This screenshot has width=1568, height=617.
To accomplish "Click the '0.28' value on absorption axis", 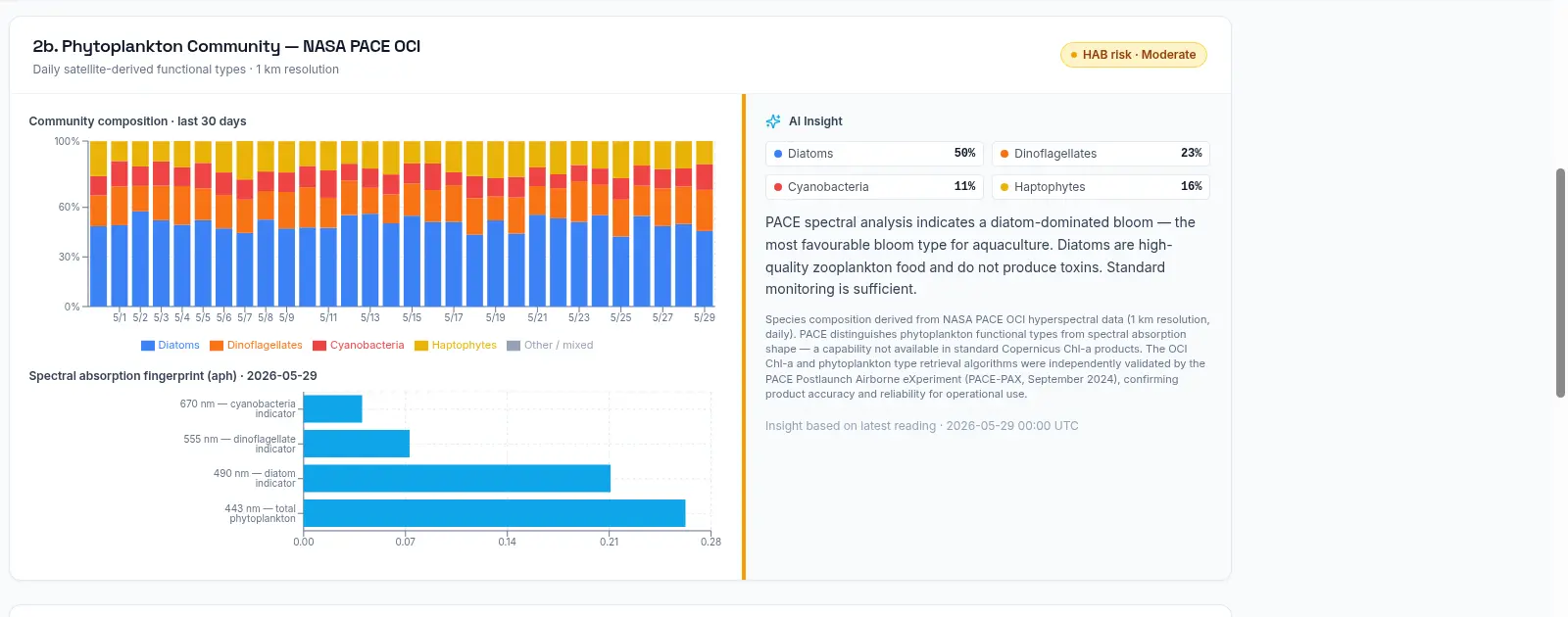I will [710, 542].
